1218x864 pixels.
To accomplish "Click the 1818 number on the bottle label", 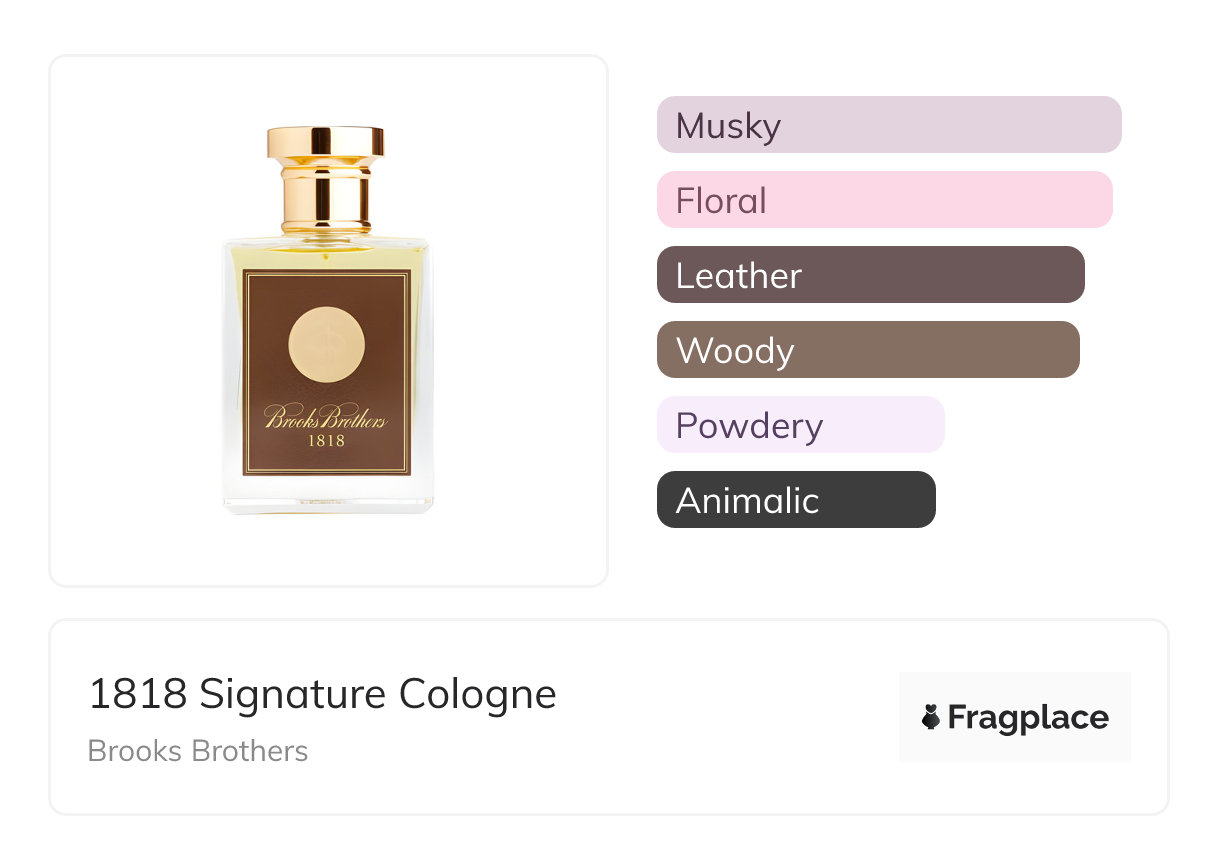I will [x=326, y=440].
